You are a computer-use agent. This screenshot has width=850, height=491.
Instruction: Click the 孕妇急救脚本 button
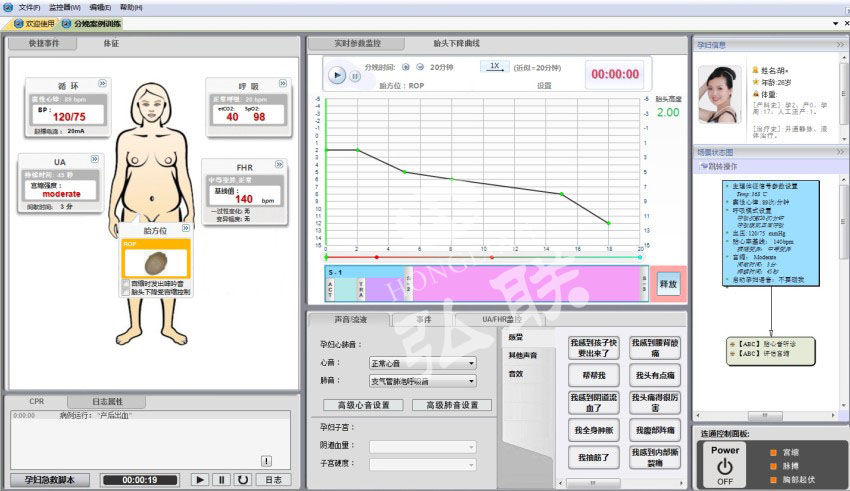click(50, 480)
